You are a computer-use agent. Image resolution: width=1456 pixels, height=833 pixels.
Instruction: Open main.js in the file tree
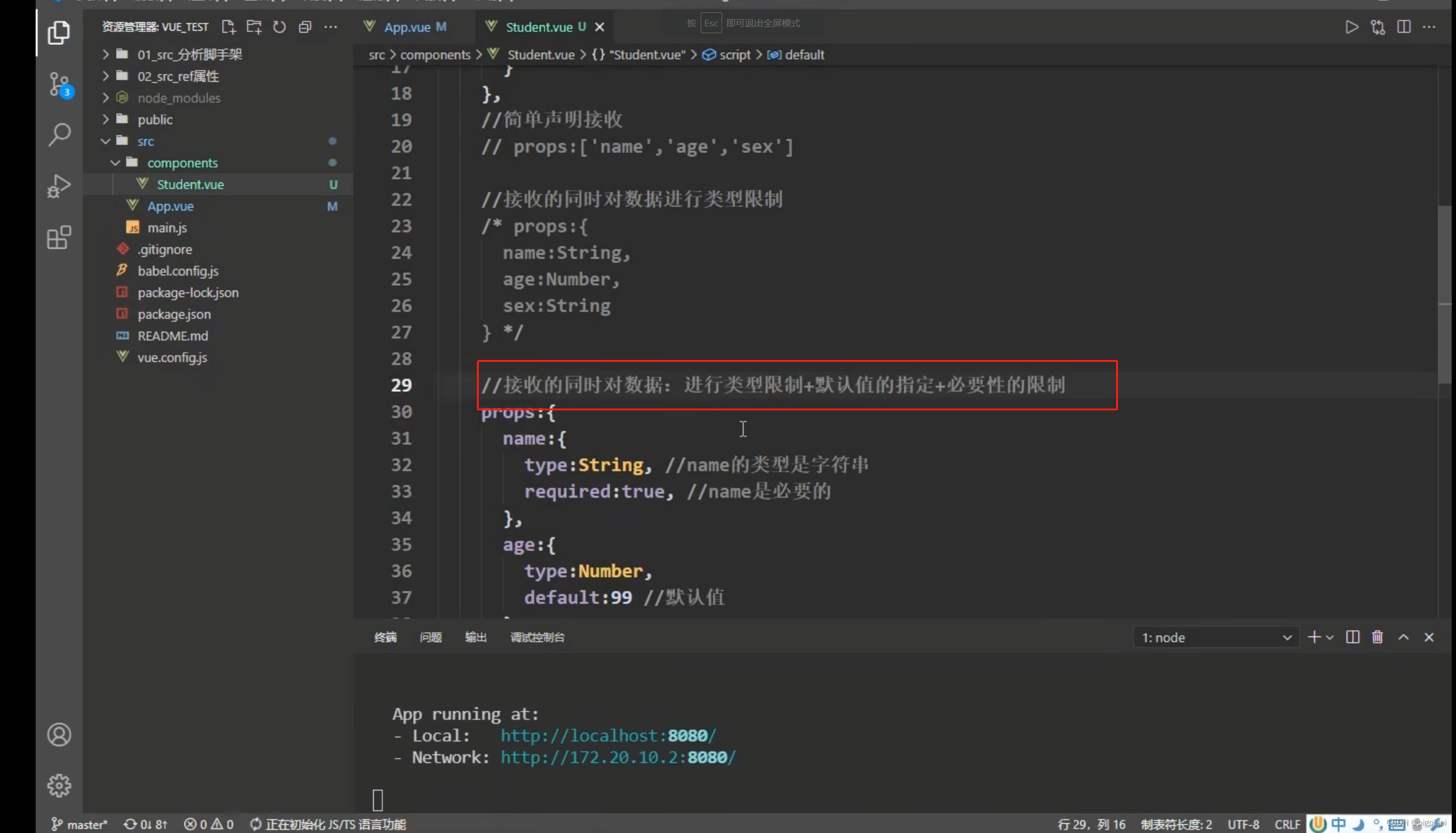point(218,228)
